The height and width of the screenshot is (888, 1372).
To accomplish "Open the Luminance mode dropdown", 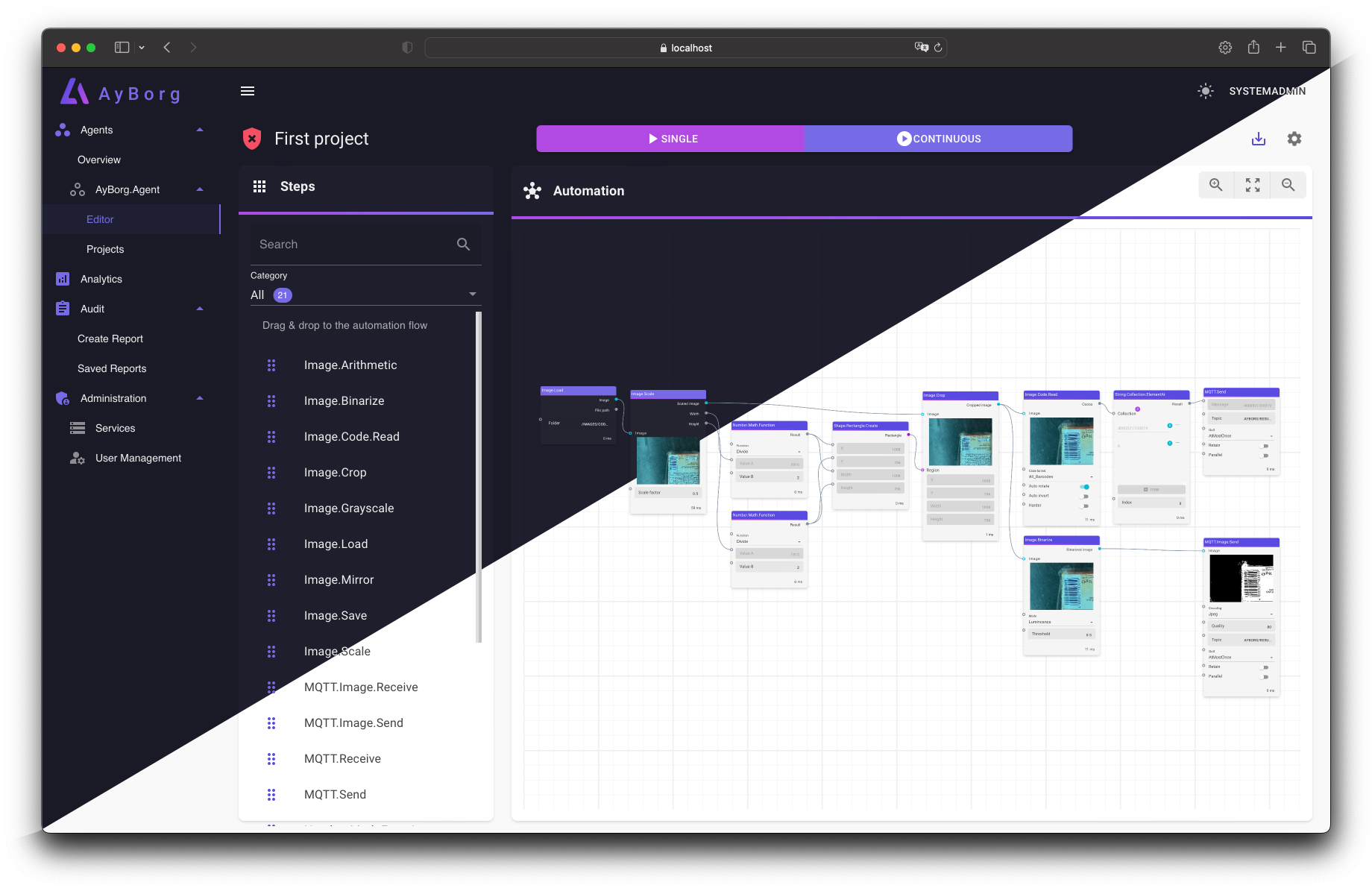I will (1061, 620).
